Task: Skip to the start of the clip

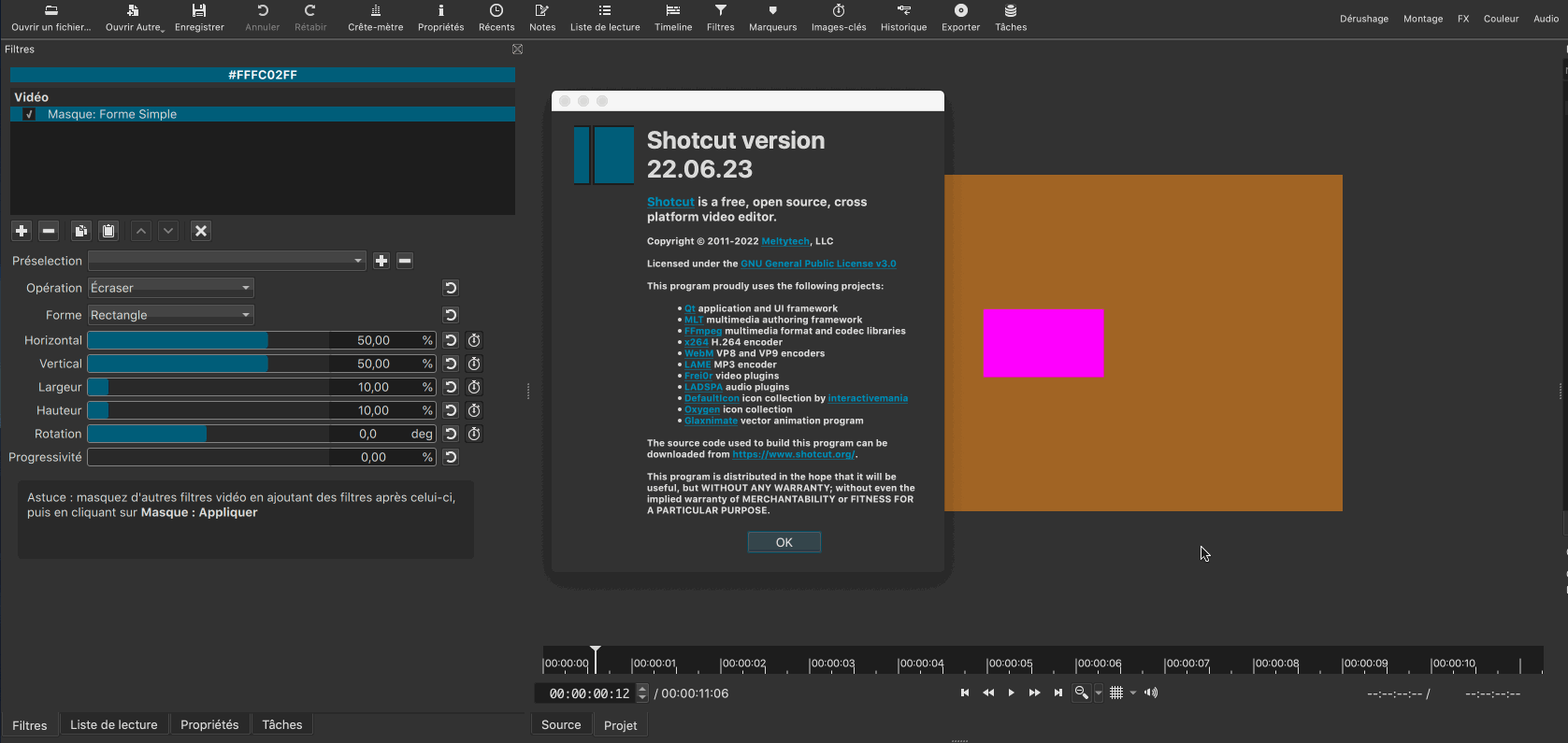Action: click(965, 693)
